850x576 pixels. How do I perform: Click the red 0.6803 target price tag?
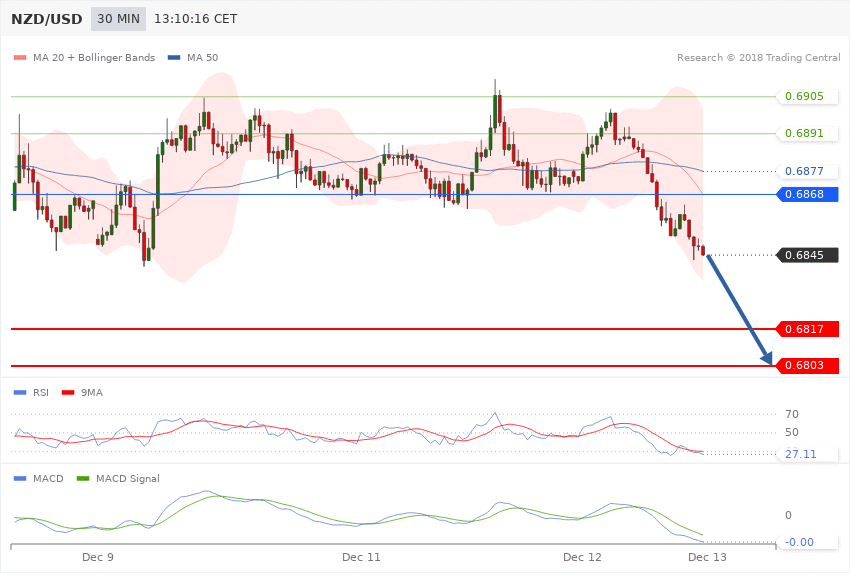click(808, 366)
